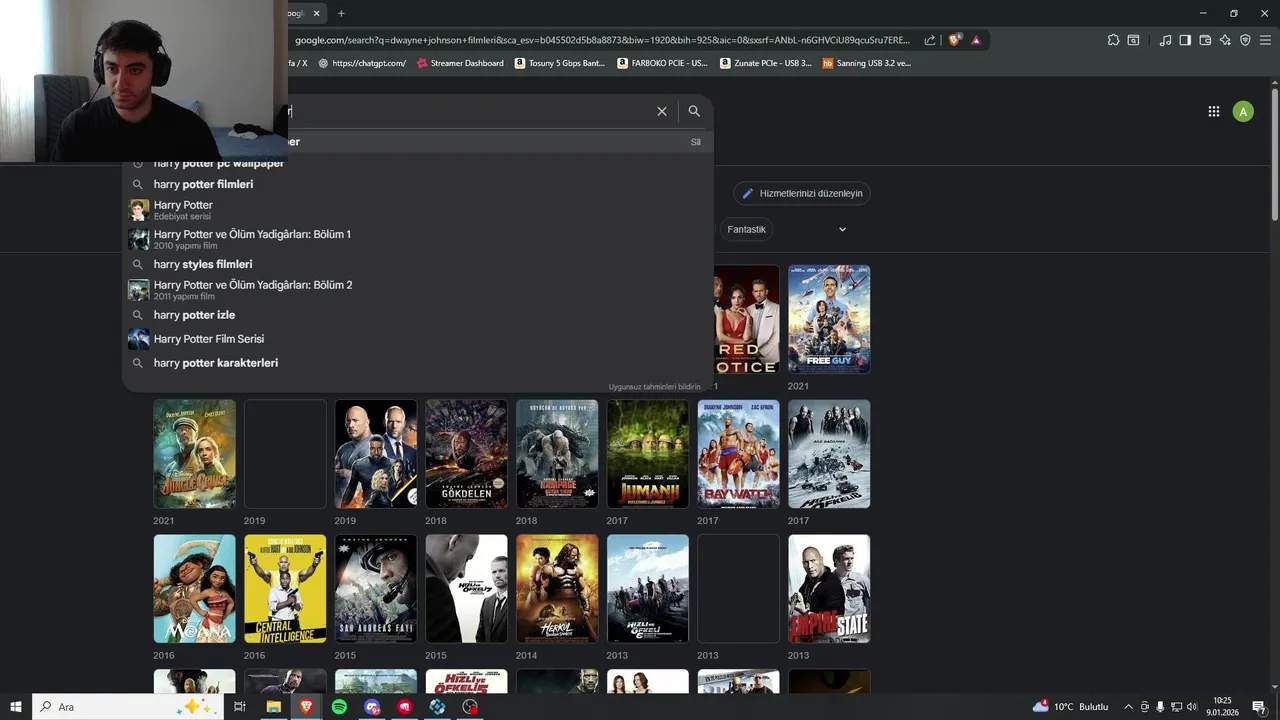Clear the search box with the X icon
This screenshot has height=720, width=1280.
[x=661, y=111]
